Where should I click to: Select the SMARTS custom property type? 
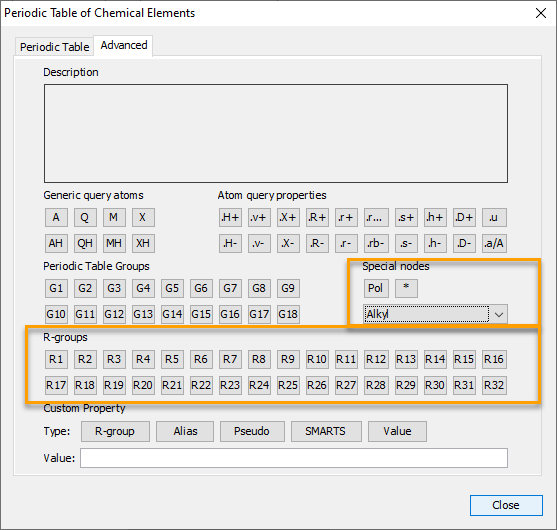point(326,431)
